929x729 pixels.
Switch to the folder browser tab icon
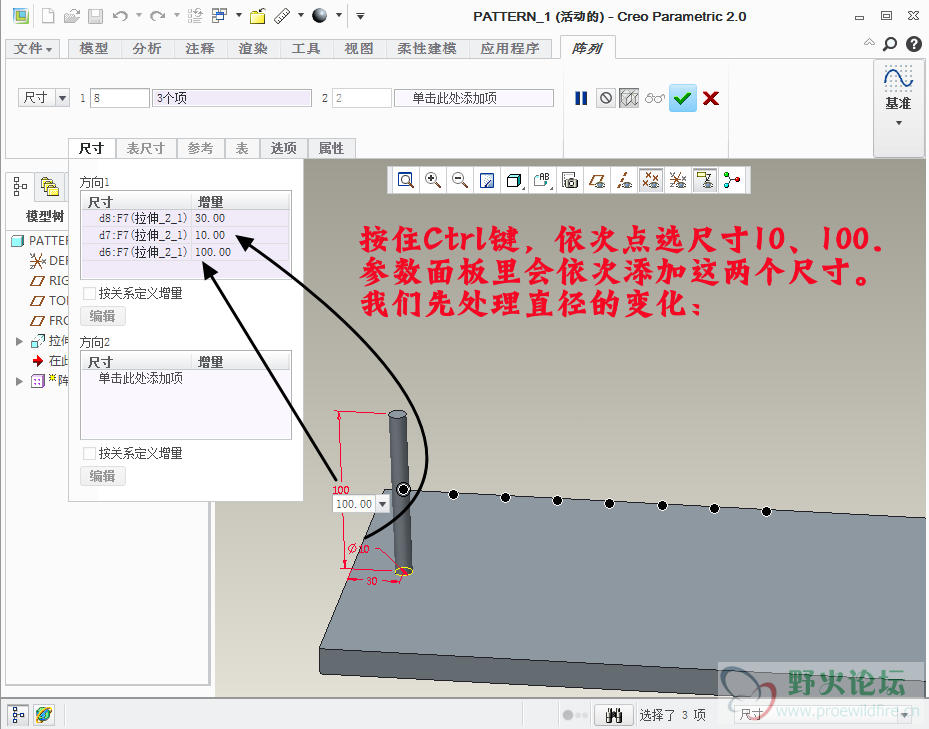49,187
